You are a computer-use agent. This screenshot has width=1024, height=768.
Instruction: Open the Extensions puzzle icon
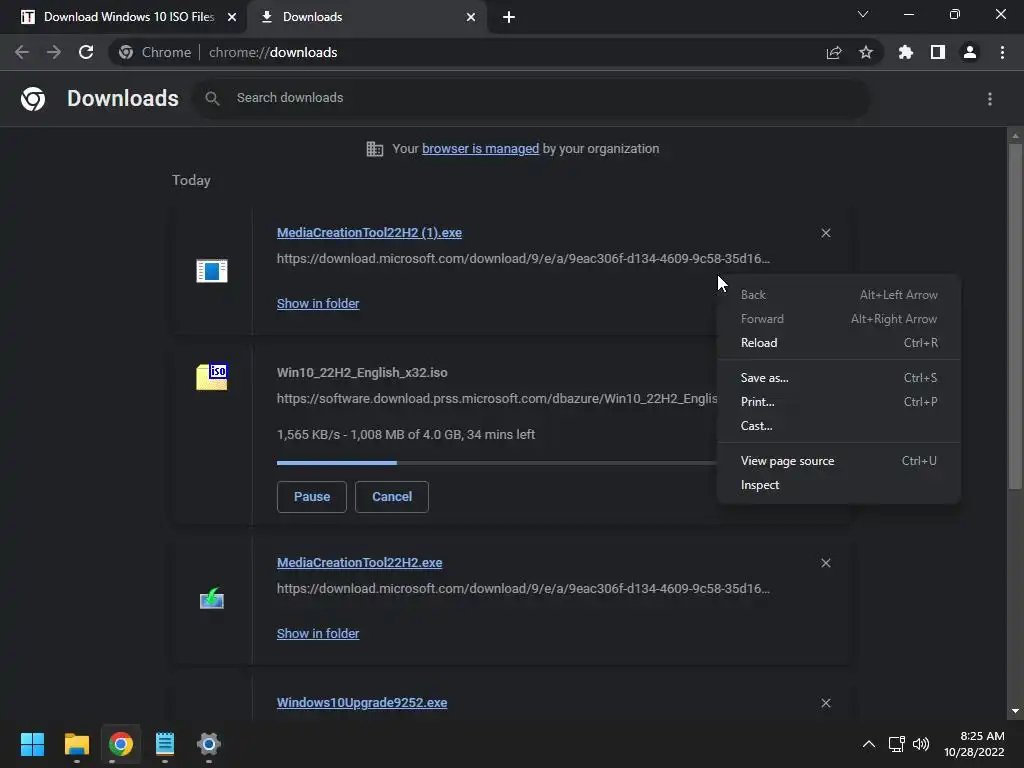click(906, 52)
